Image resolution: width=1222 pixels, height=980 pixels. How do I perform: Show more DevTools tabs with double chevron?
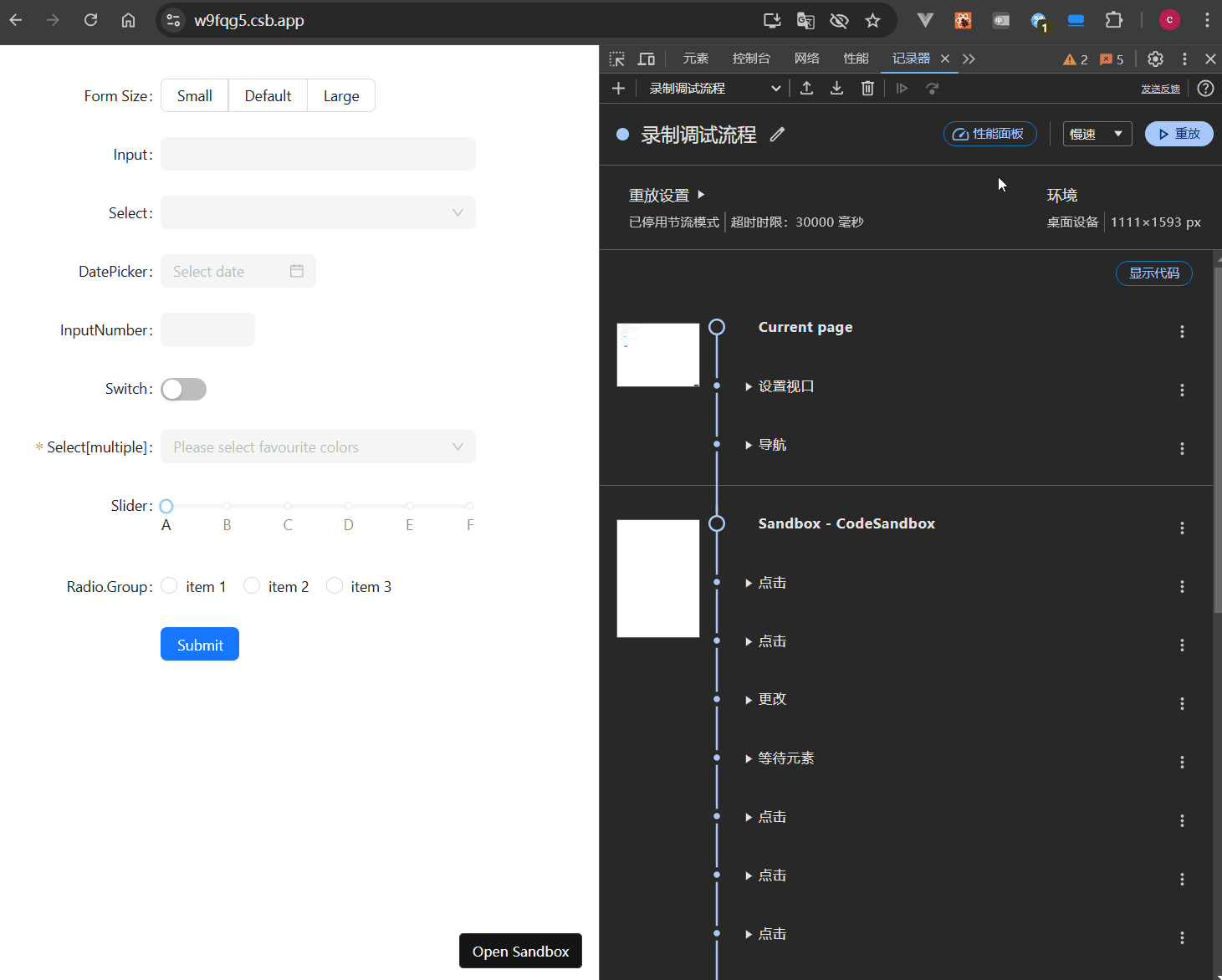pos(969,59)
